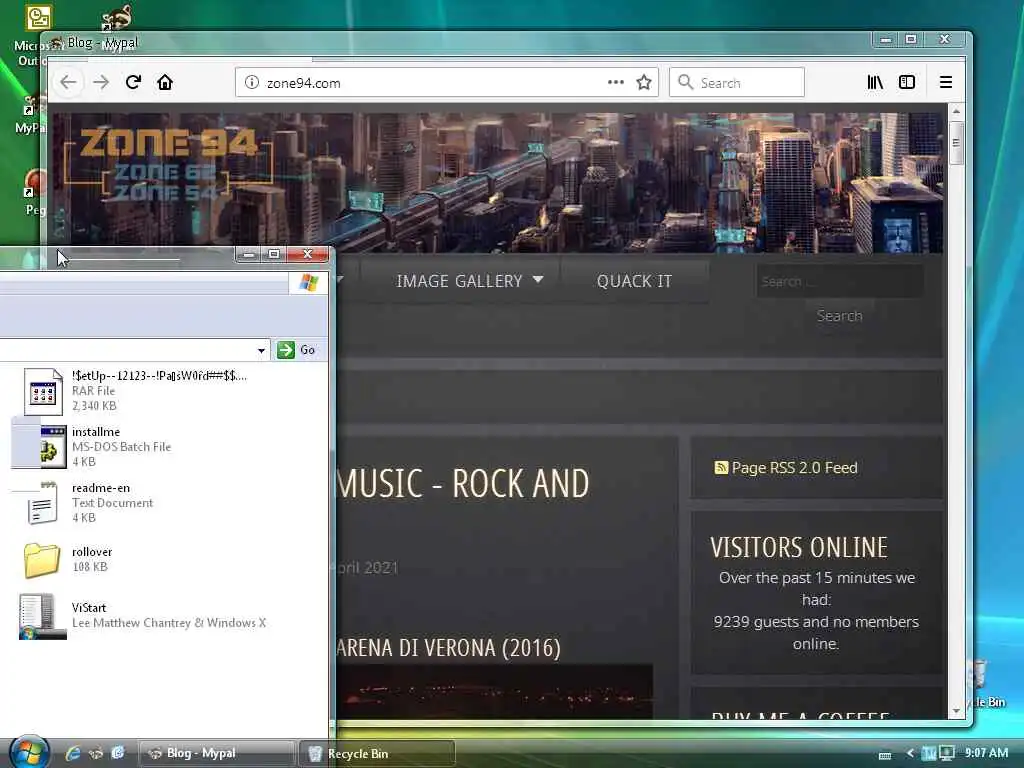
Task: Select the readme-en text document icon
Action: click(x=42, y=503)
